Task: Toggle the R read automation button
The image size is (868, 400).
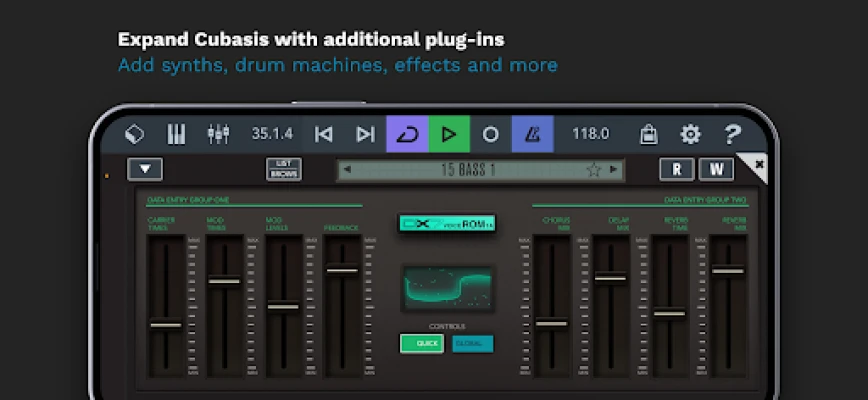Action: [676, 169]
